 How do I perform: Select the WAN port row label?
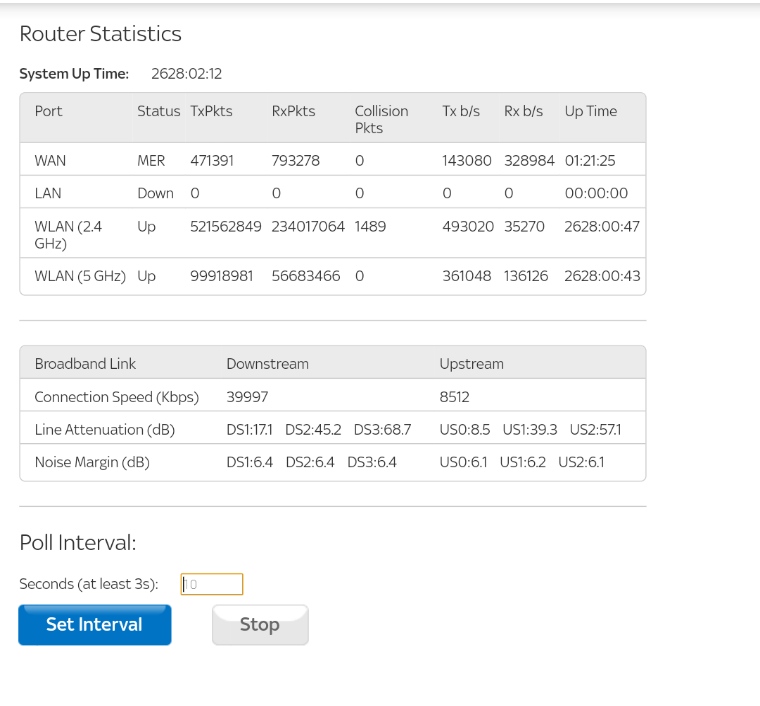pyautogui.click(x=51, y=160)
